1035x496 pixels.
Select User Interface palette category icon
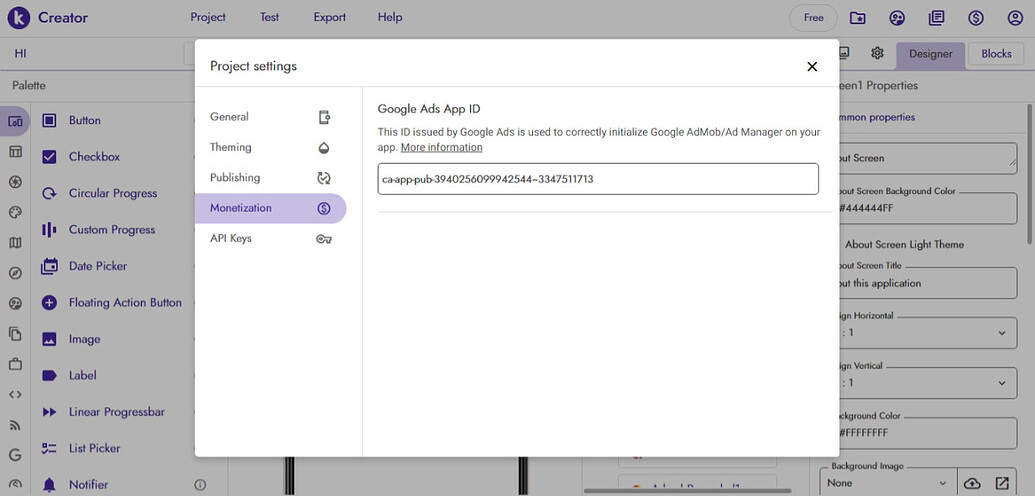pos(15,121)
